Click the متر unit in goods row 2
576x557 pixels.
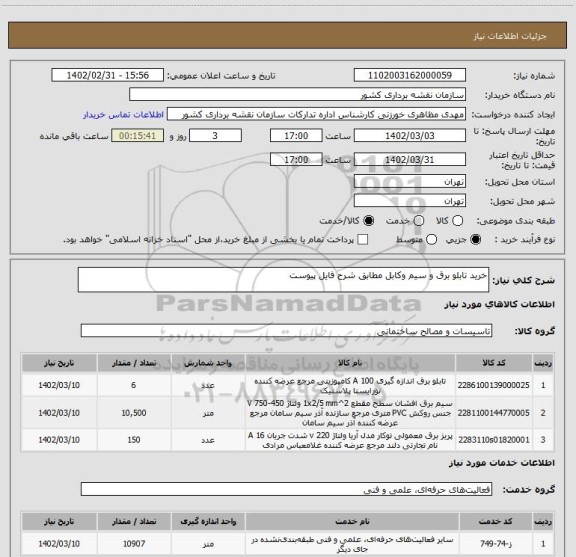tap(208, 413)
